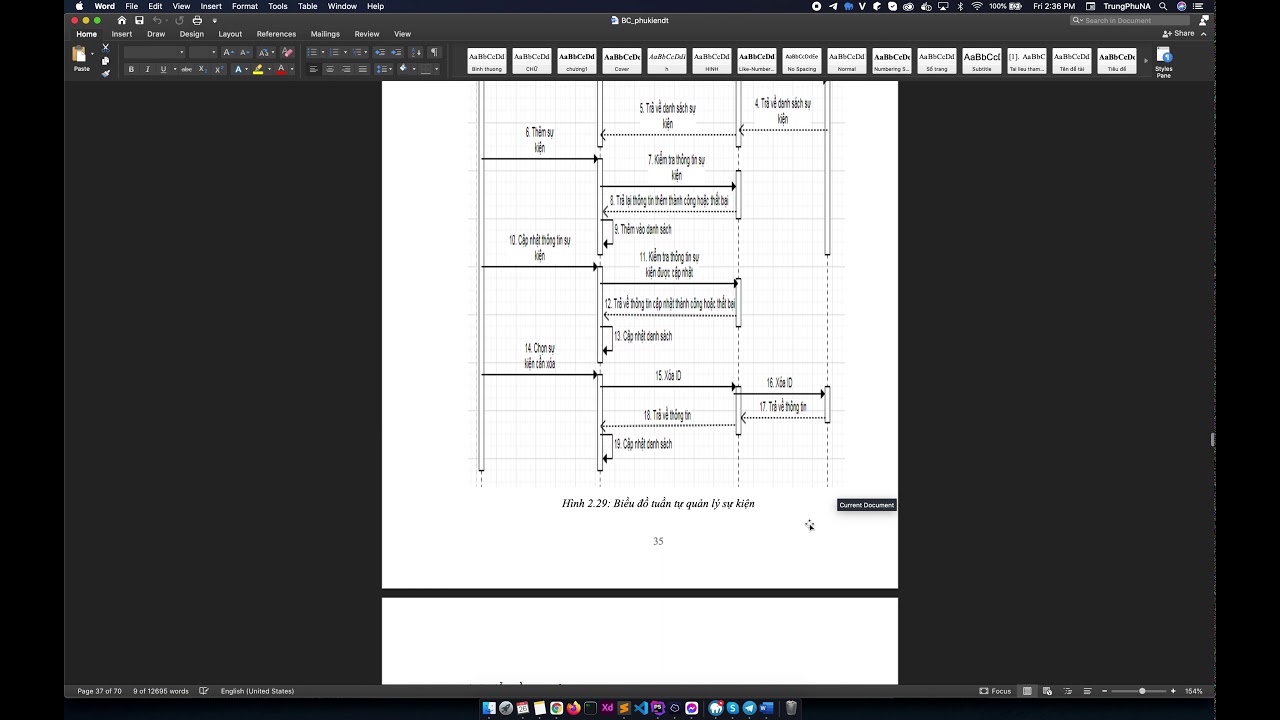Decrease the paragraph indent
The height and width of the screenshot is (720, 1280).
[x=380, y=52]
